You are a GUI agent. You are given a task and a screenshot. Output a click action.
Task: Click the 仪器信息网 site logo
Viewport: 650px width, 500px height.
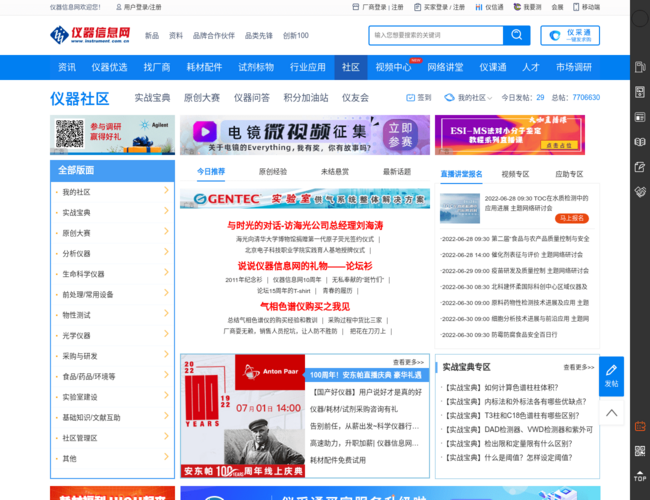click(90, 35)
